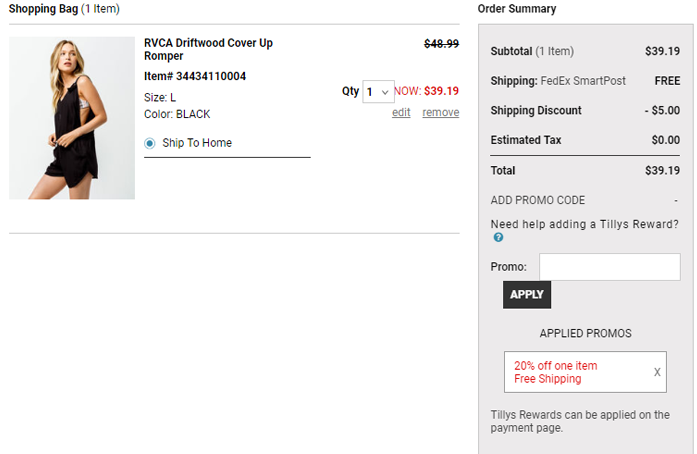Click the Size: L label
Viewport: 697px width, 454px height.
[160, 97]
